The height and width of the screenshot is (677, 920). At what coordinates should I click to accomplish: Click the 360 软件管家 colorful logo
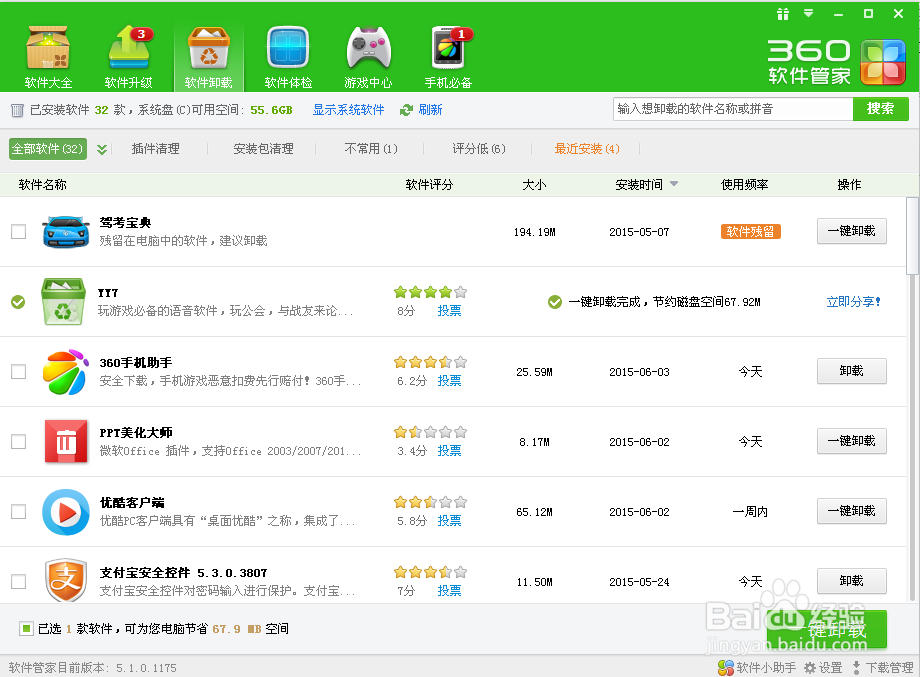point(883,62)
